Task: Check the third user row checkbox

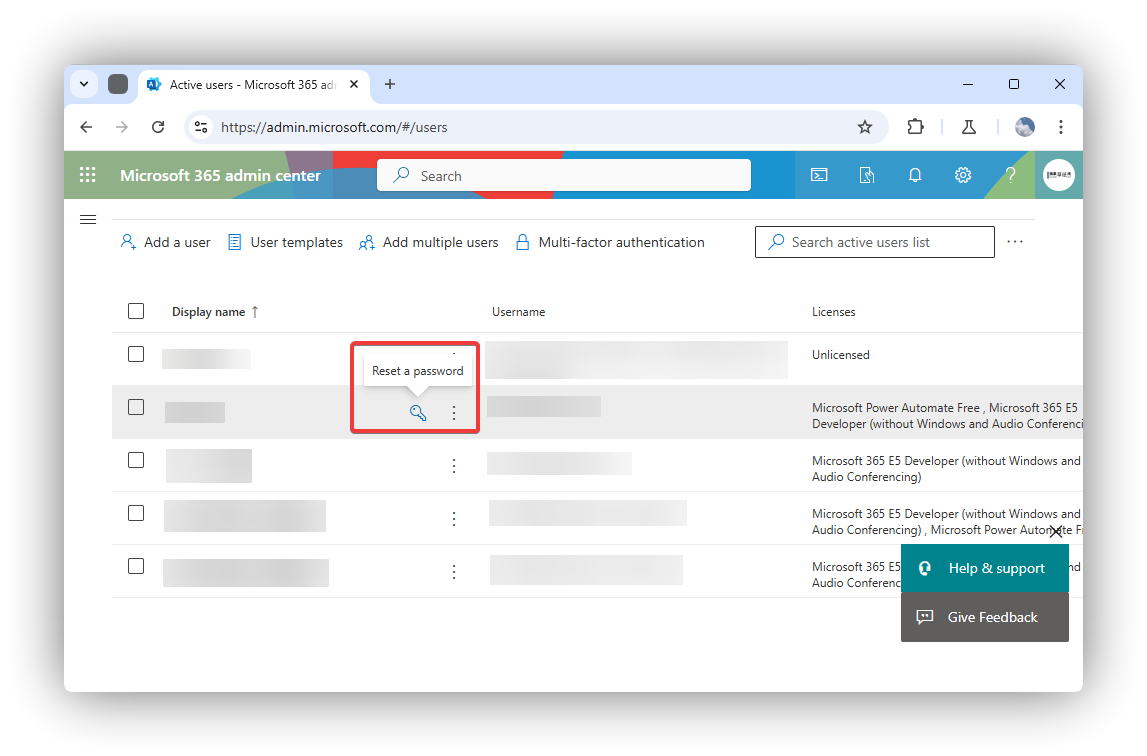Action: (x=136, y=460)
